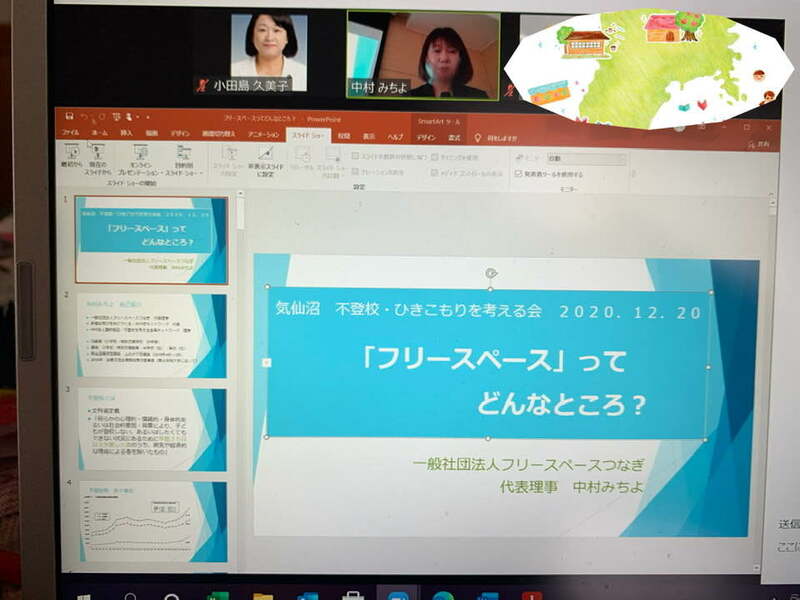Screen dimensions: 800x600
Task: Select slide 3 thumbnail 不登校とは
Action: [152, 430]
